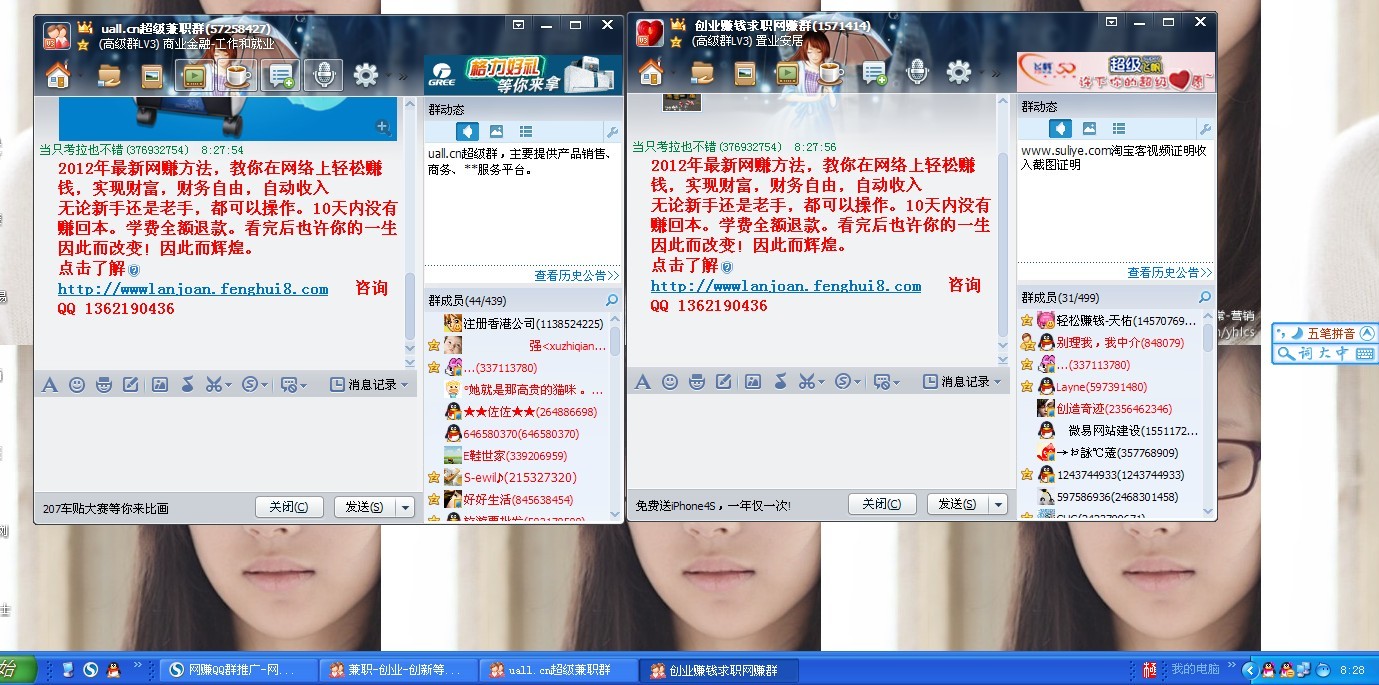Click 发送(S) button in right chat window
Viewport: 1379px width, 685px height.
pyautogui.click(x=957, y=504)
